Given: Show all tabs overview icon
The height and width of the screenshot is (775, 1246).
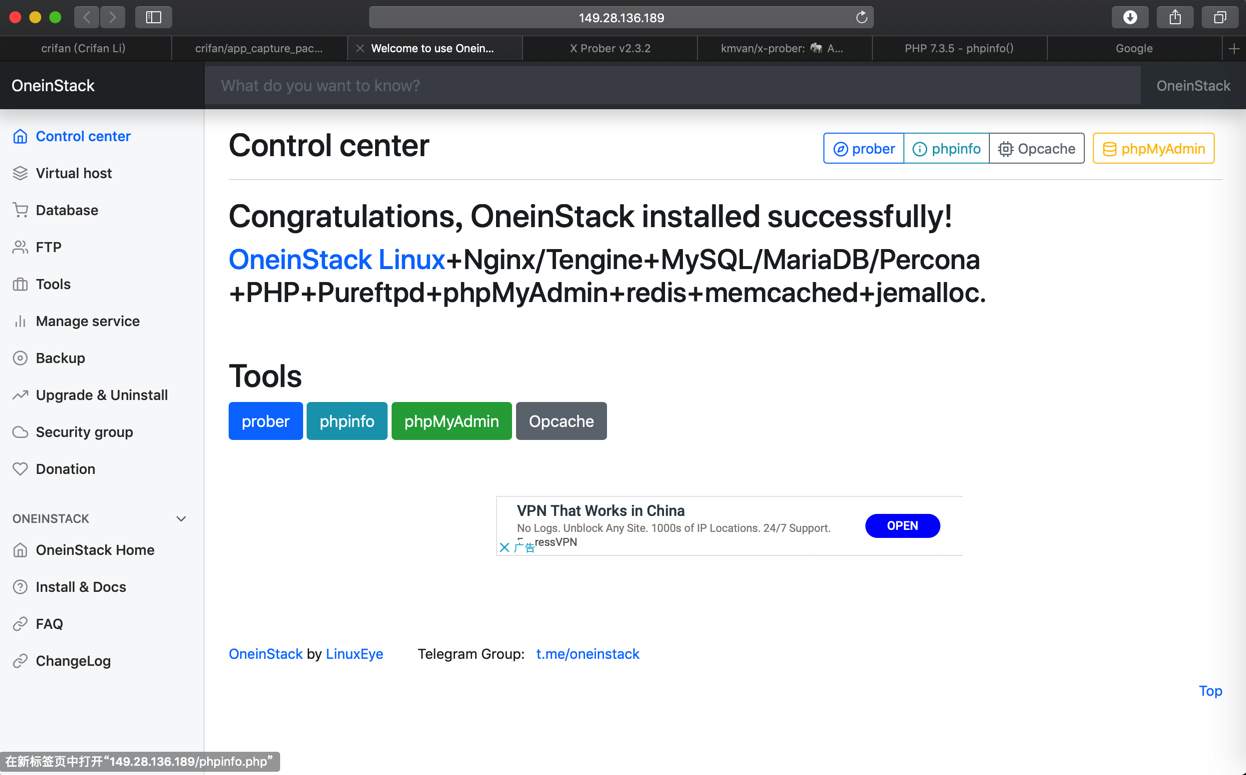Looking at the screenshot, I should coord(1220,17).
